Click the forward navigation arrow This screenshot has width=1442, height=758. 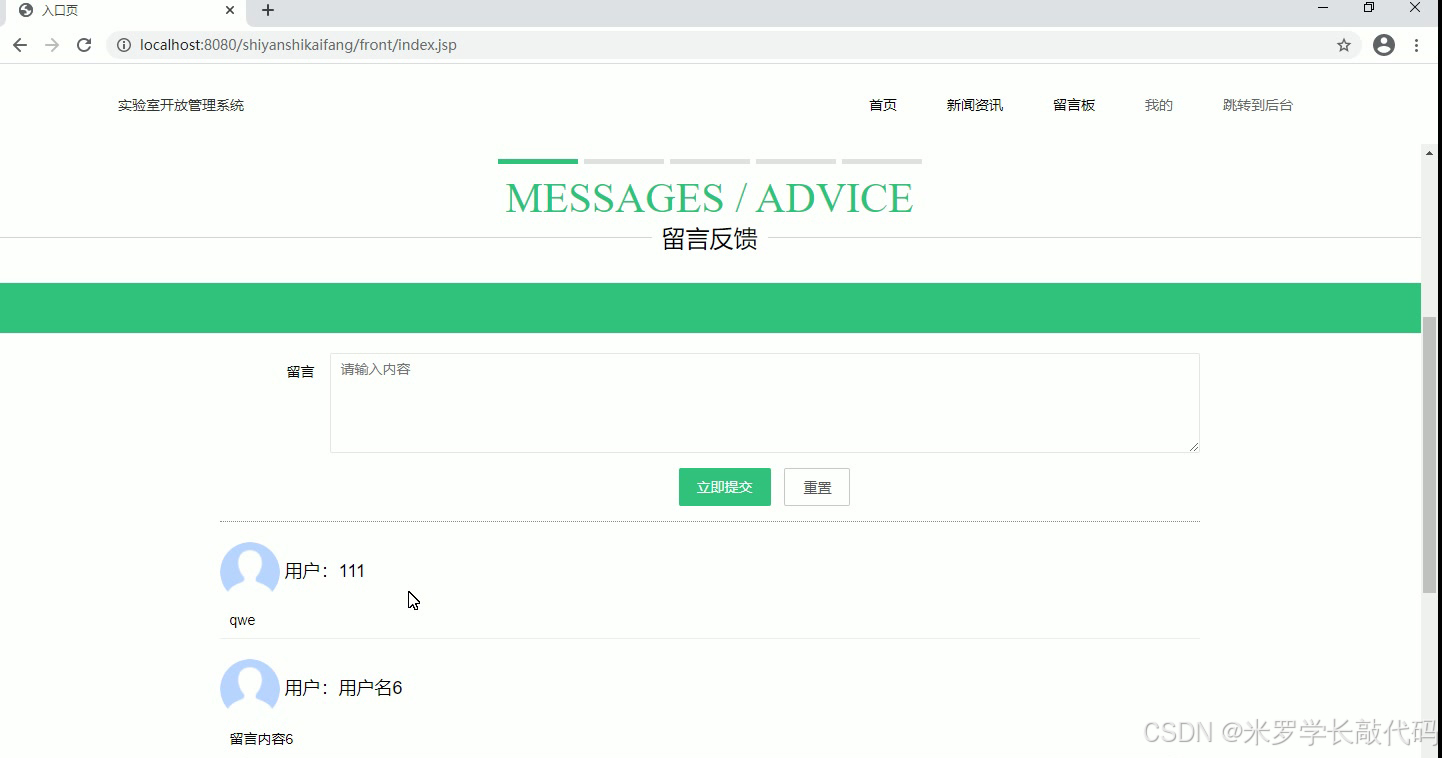pyautogui.click(x=51, y=45)
